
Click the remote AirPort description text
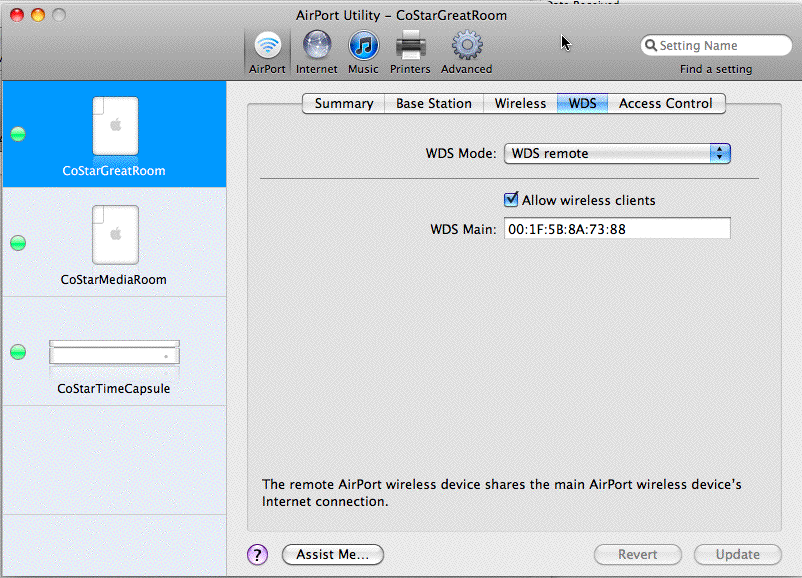(x=502, y=493)
